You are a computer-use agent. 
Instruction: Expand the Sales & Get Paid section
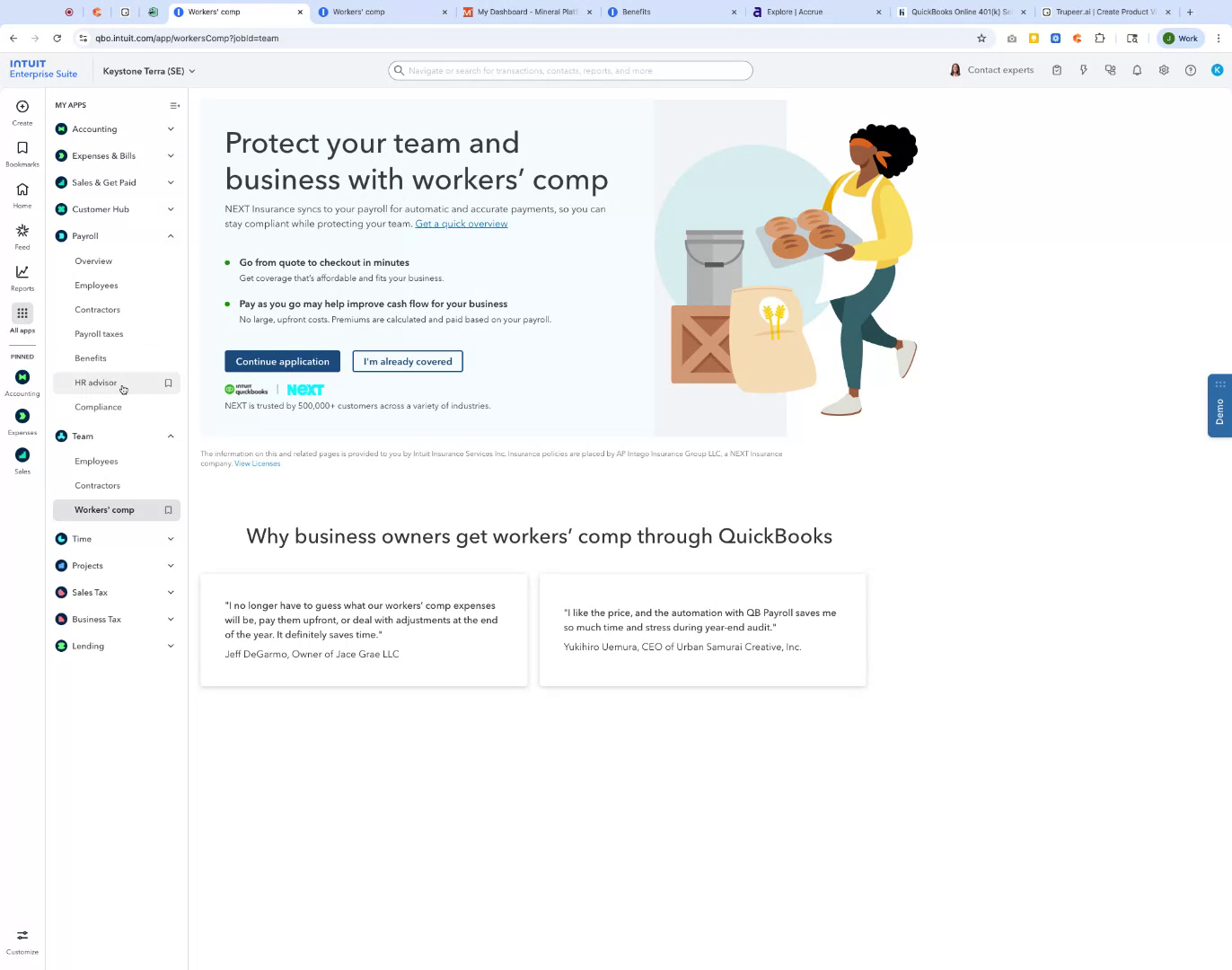point(171,182)
